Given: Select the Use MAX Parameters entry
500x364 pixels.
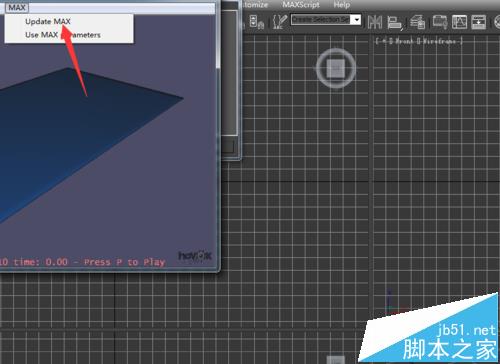Looking at the screenshot, I should point(63,35).
